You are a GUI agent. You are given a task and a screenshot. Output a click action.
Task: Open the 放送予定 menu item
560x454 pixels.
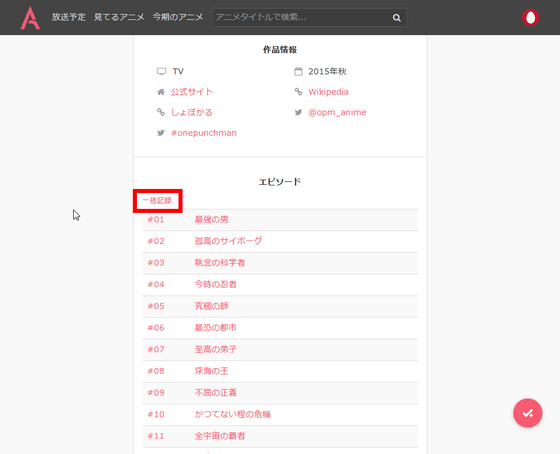[69, 17]
